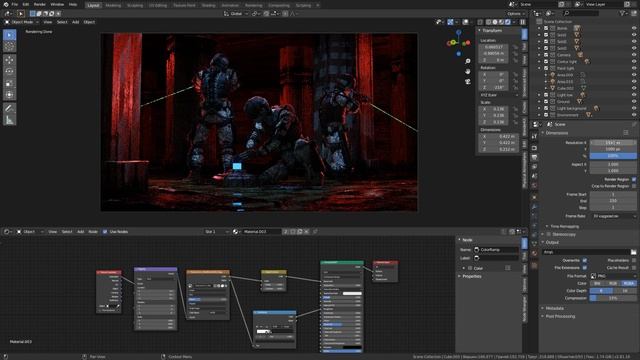The width and height of the screenshot is (640, 360).
Task: Select the Move tool
Action: (x=9, y=60)
